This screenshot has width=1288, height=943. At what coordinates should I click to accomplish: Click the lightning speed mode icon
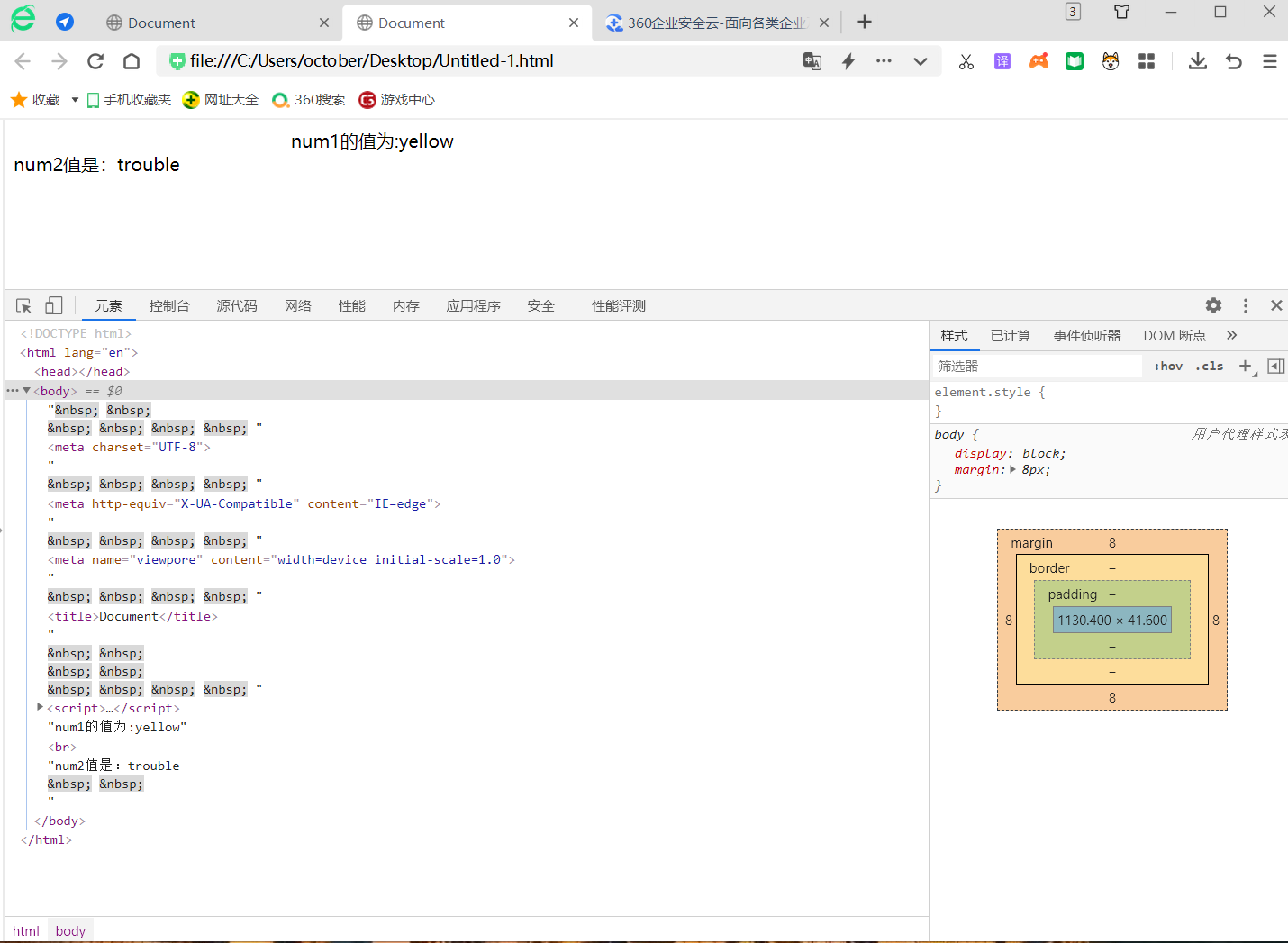[848, 61]
